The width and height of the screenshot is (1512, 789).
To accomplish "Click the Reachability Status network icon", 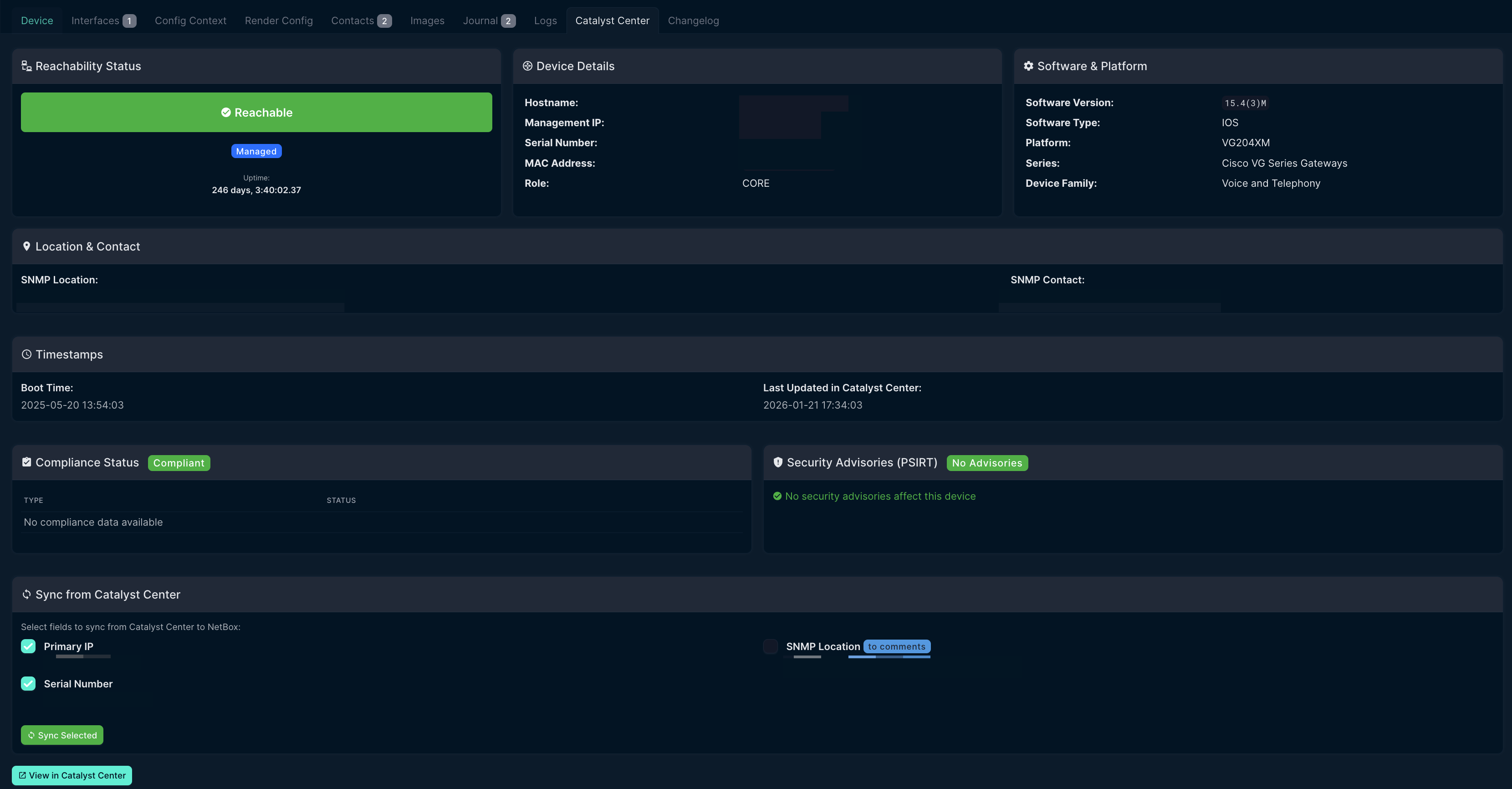I will pyautogui.click(x=26, y=67).
